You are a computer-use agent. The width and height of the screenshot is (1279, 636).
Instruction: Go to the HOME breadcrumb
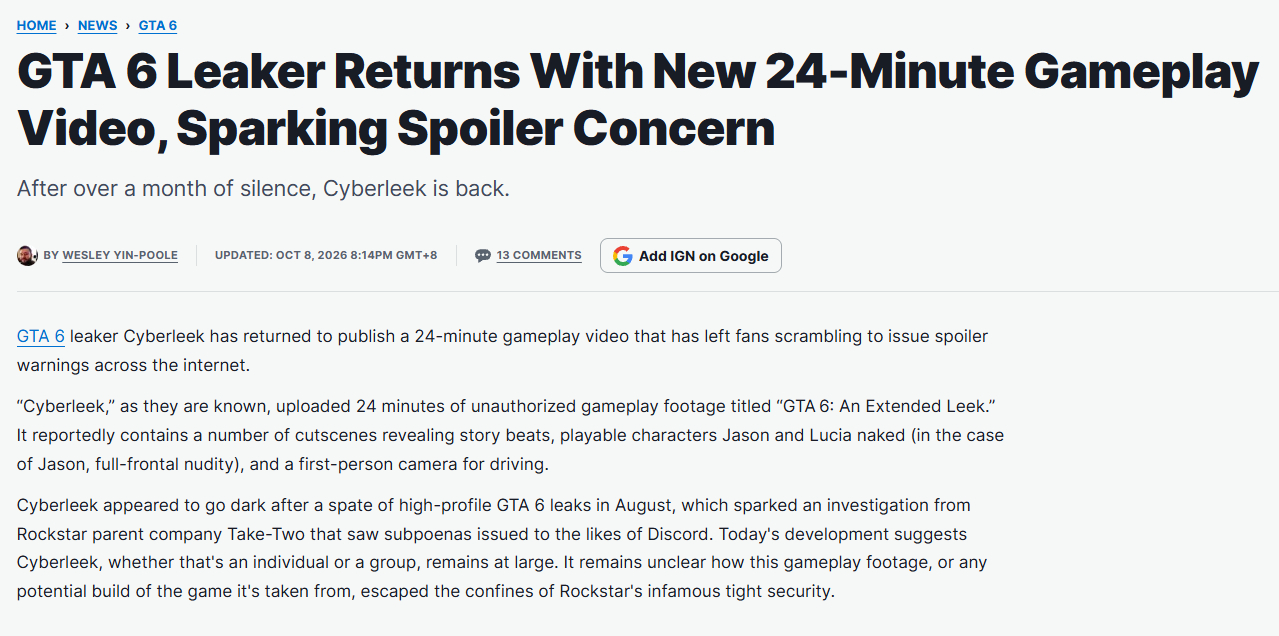click(x=37, y=25)
